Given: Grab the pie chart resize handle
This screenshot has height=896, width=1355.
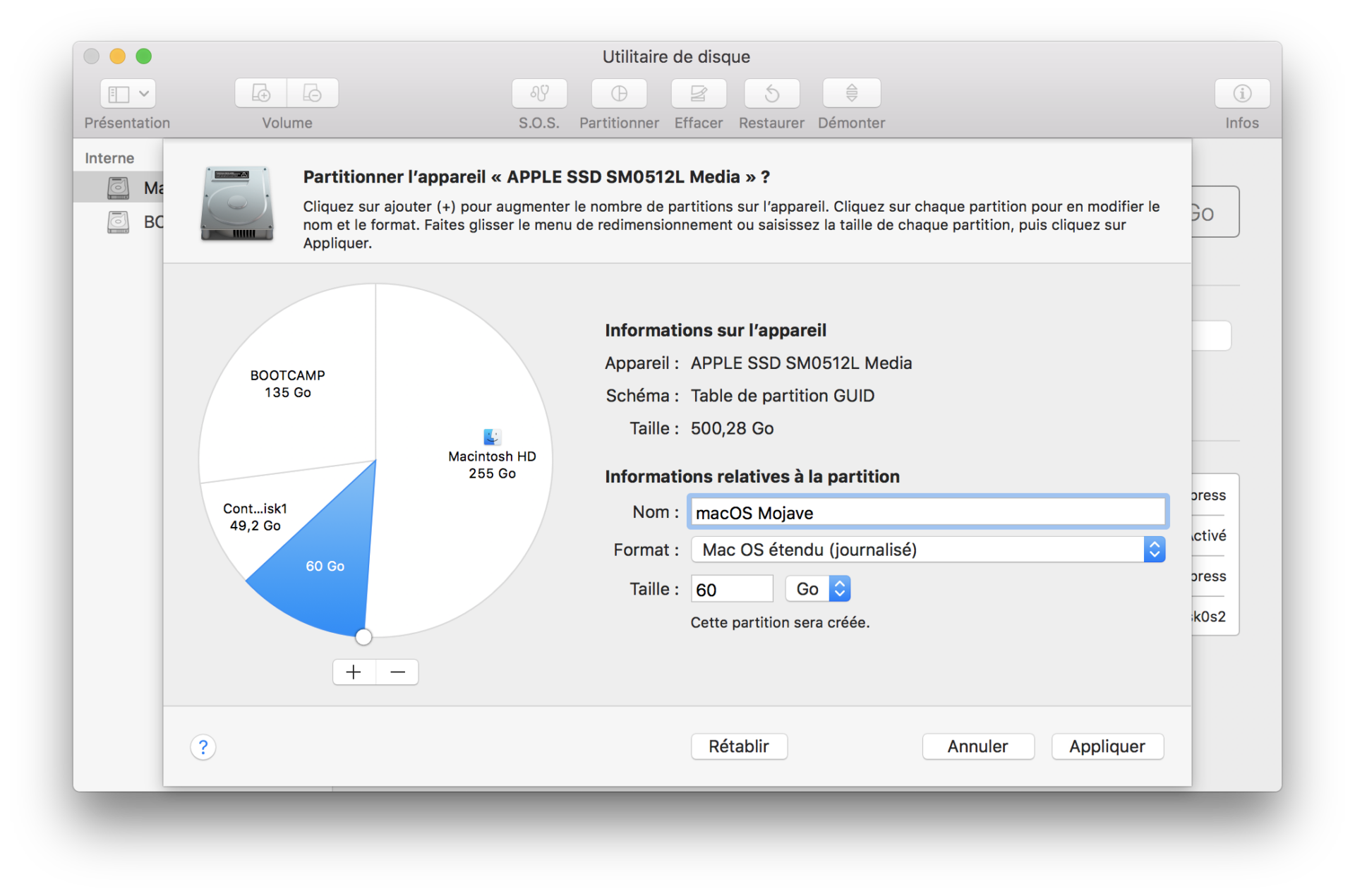Looking at the screenshot, I should [363, 637].
